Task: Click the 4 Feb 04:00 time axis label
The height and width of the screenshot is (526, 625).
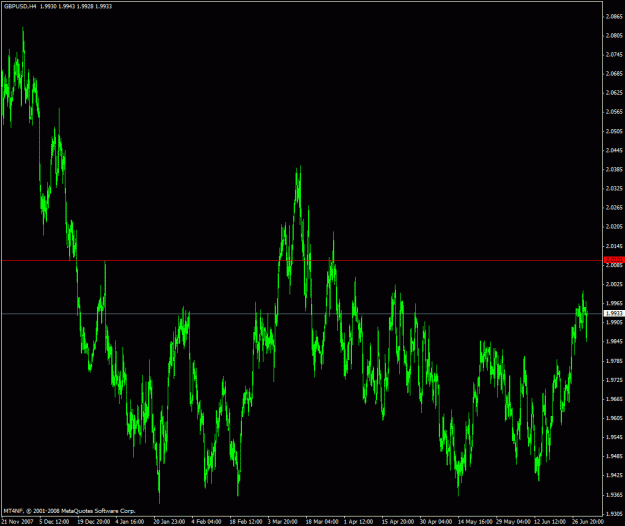Action: point(206,522)
